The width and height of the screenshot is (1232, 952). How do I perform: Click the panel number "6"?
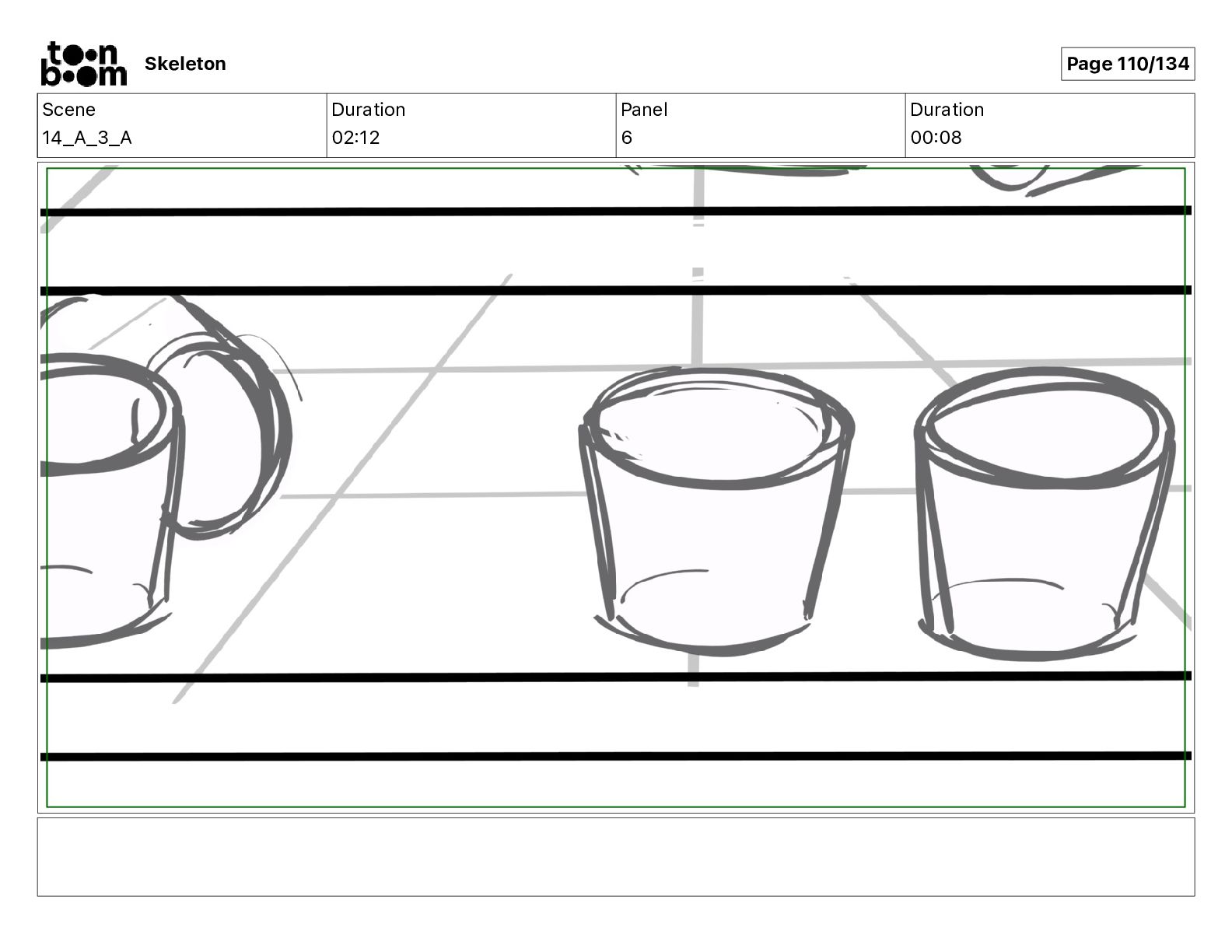pos(627,138)
